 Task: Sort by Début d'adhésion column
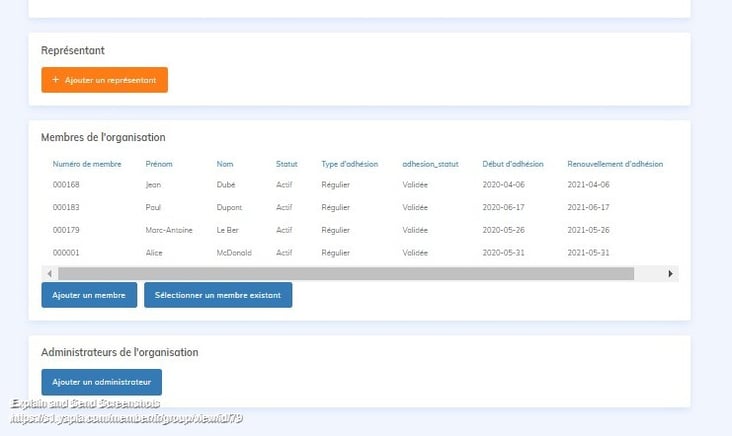[512, 164]
